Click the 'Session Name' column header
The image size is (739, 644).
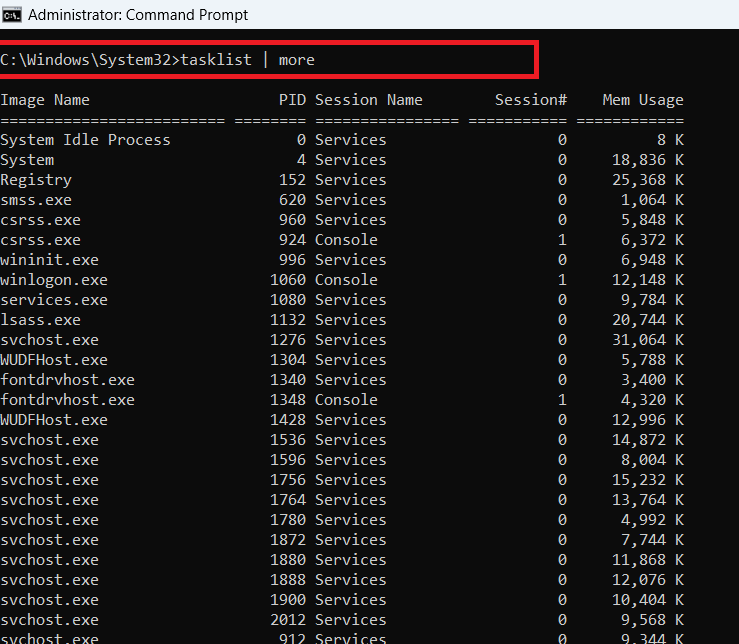pos(369,100)
